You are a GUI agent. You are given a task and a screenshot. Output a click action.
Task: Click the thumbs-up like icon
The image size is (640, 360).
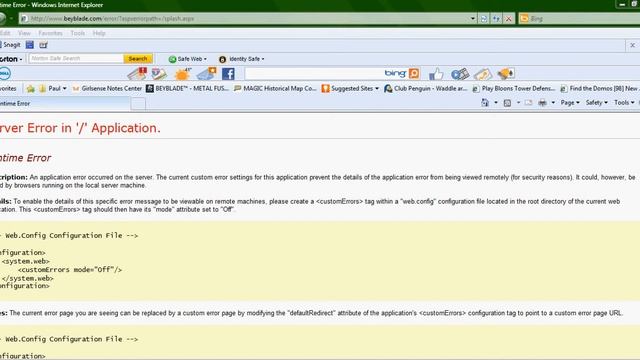tap(436, 74)
